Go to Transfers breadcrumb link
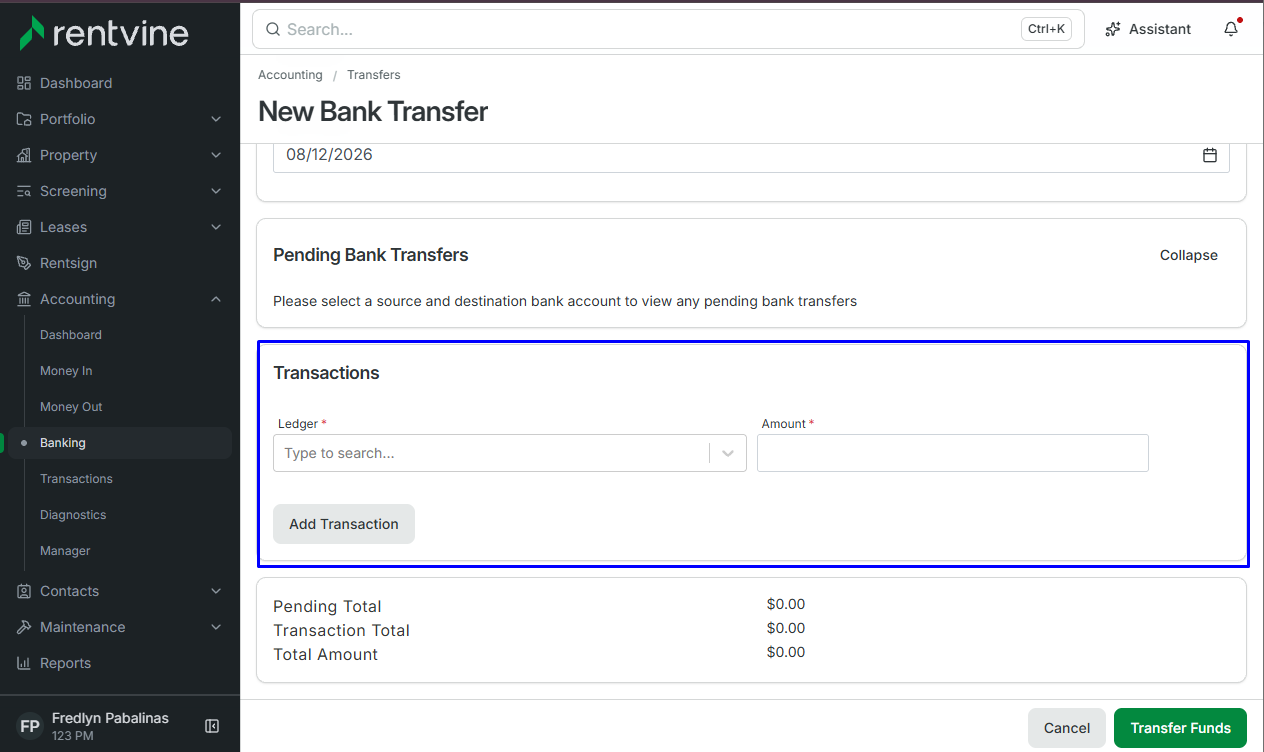The image size is (1264, 752). pos(374,75)
